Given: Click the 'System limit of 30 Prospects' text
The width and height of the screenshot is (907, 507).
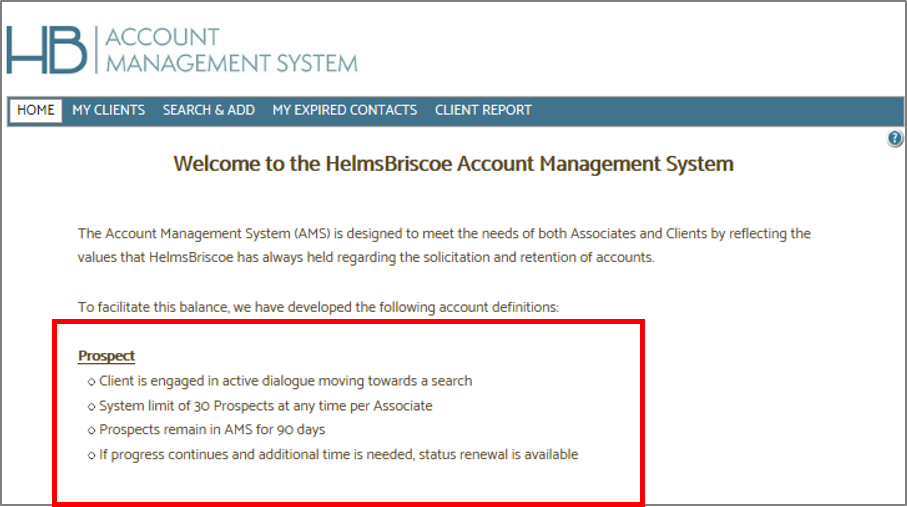Looking at the screenshot, I should point(265,406).
